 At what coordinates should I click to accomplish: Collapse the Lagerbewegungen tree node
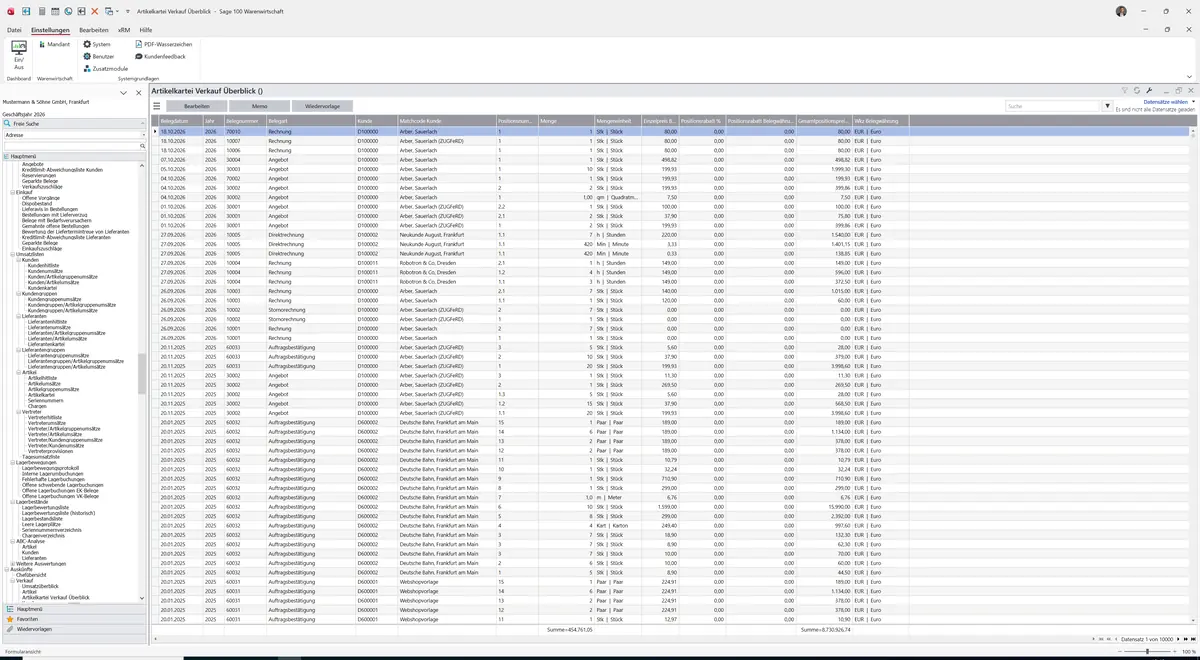click(x=12, y=462)
